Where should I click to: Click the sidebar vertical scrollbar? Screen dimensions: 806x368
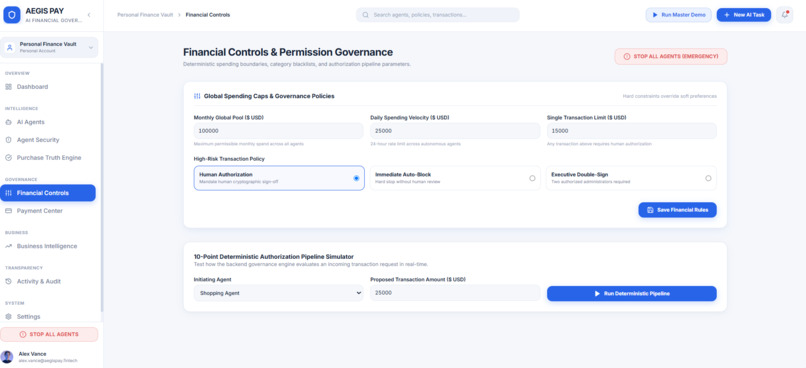101,188
